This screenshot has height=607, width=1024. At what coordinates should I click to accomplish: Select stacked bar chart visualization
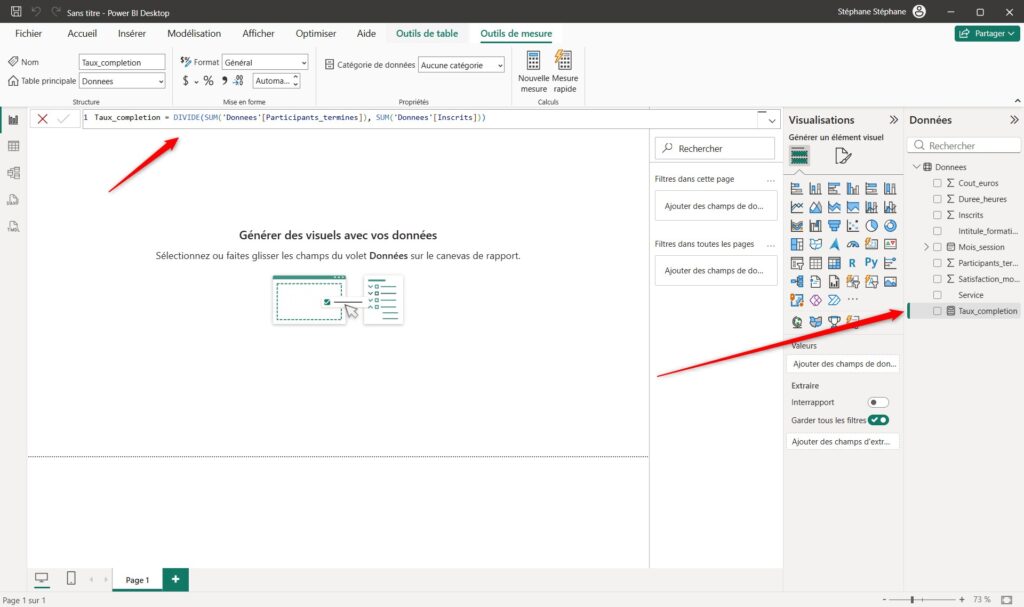(x=797, y=189)
